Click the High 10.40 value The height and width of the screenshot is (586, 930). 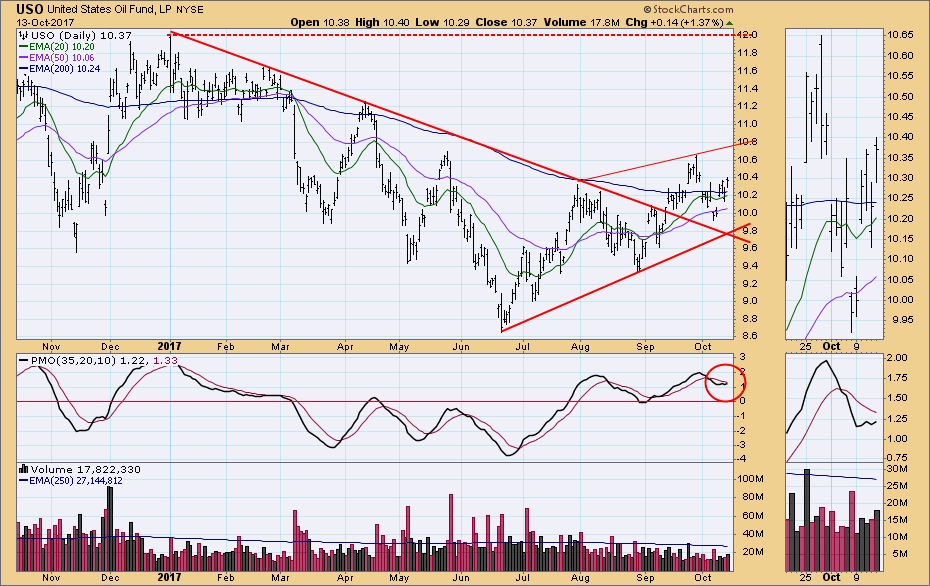[x=383, y=23]
